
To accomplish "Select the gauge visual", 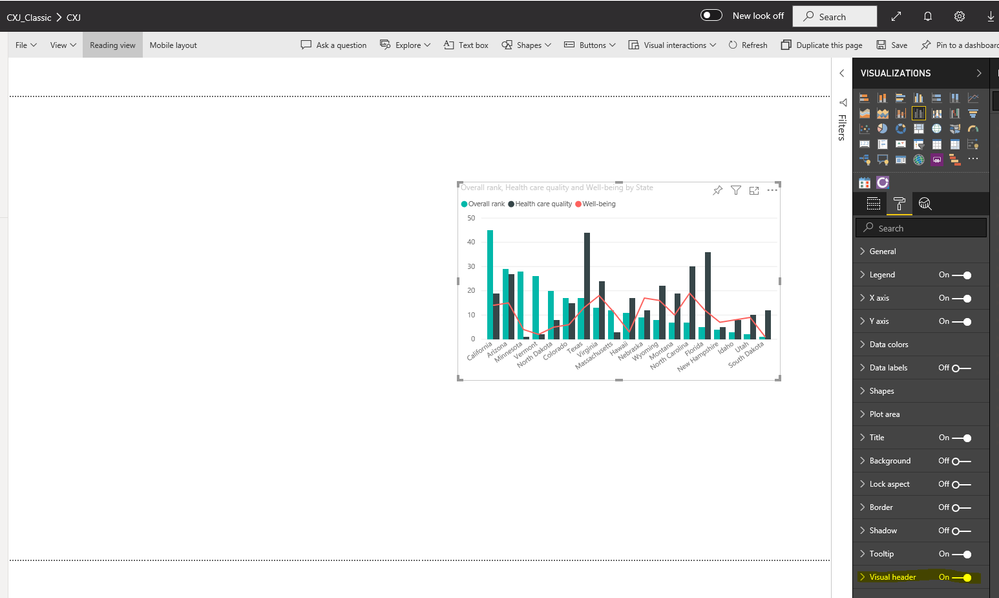I will (x=973, y=129).
